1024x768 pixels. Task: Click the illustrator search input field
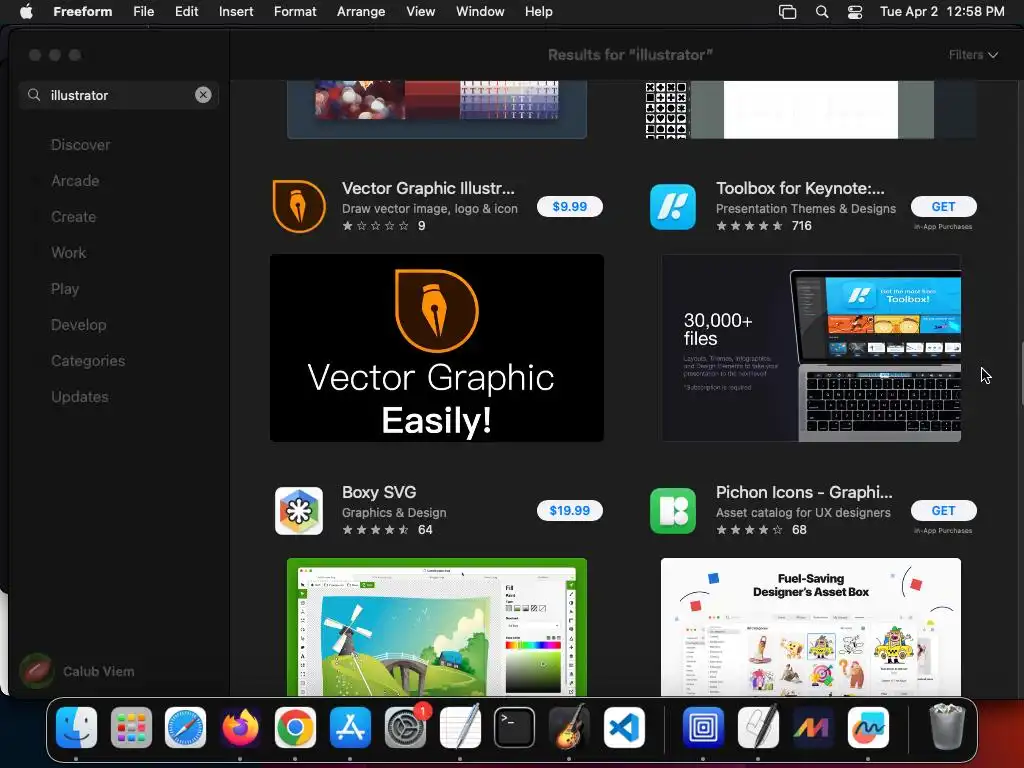coord(118,95)
